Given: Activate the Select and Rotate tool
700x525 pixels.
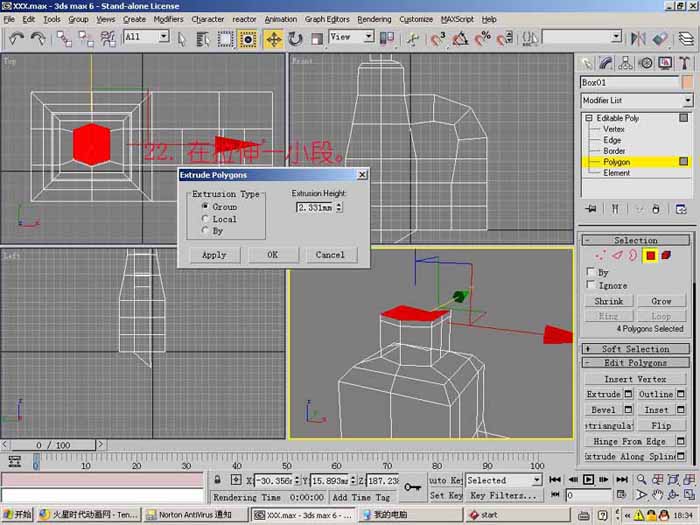Looking at the screenshot, I should point(295,39).
